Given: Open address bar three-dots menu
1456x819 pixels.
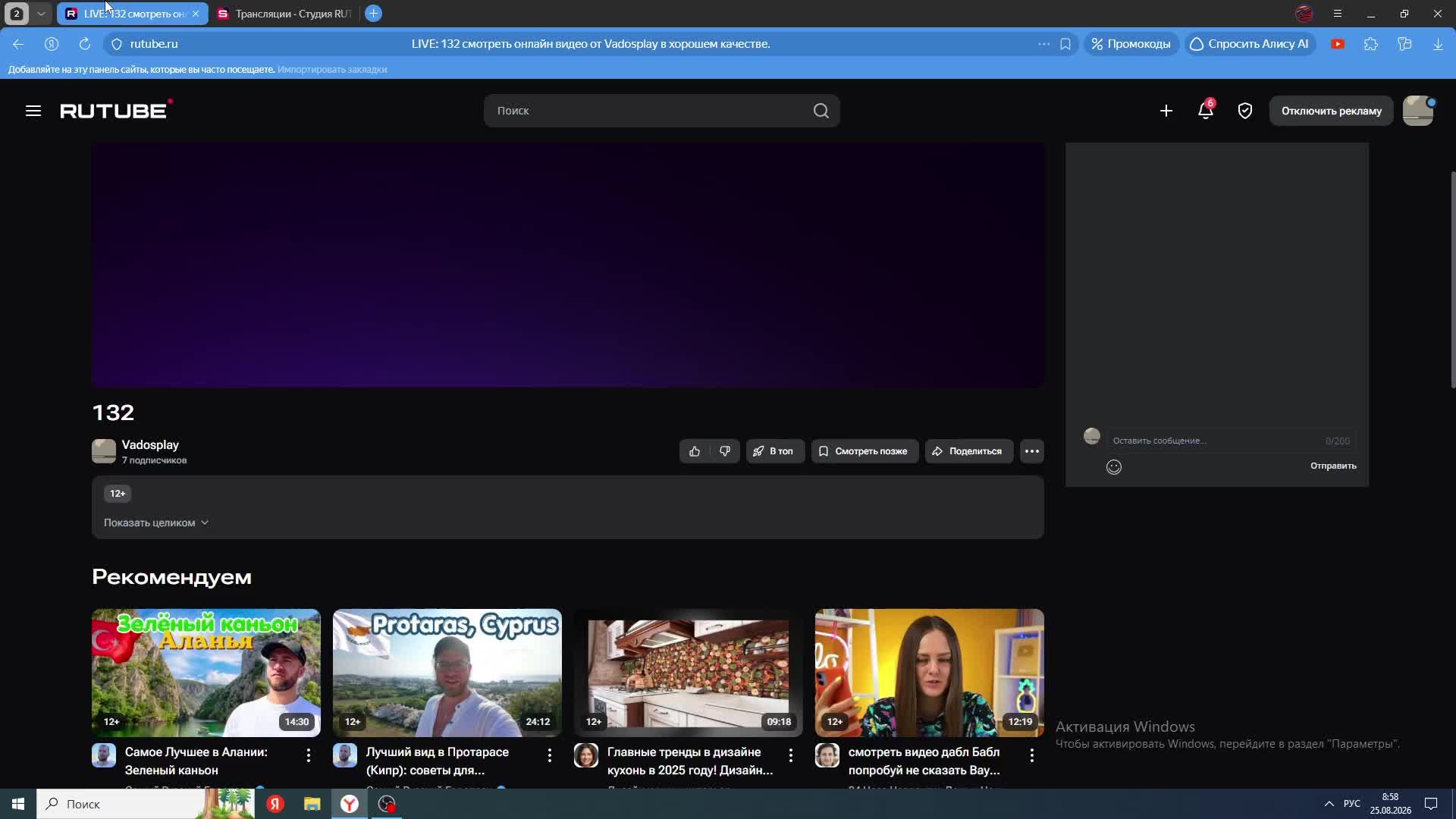Looking at the screenshot, I should (1044, 44).
